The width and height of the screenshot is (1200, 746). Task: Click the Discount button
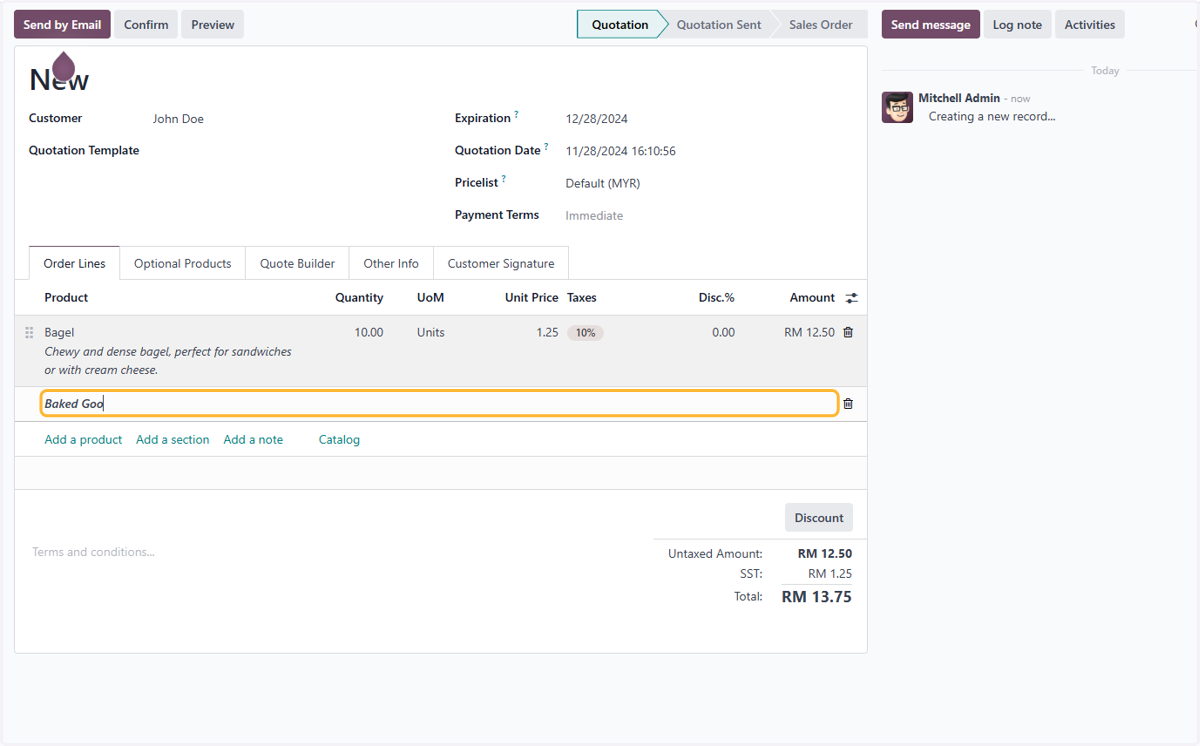pyautogui.click(x=819, y=517)
